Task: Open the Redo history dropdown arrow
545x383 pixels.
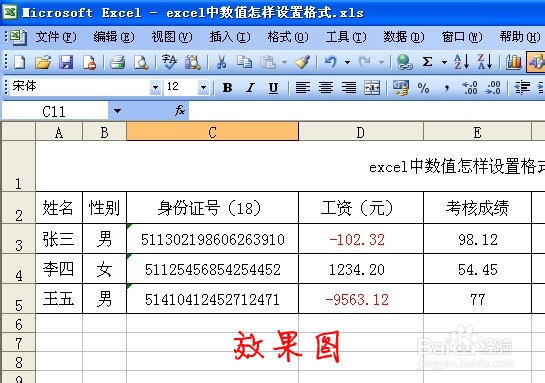Action: click(381, 63)
